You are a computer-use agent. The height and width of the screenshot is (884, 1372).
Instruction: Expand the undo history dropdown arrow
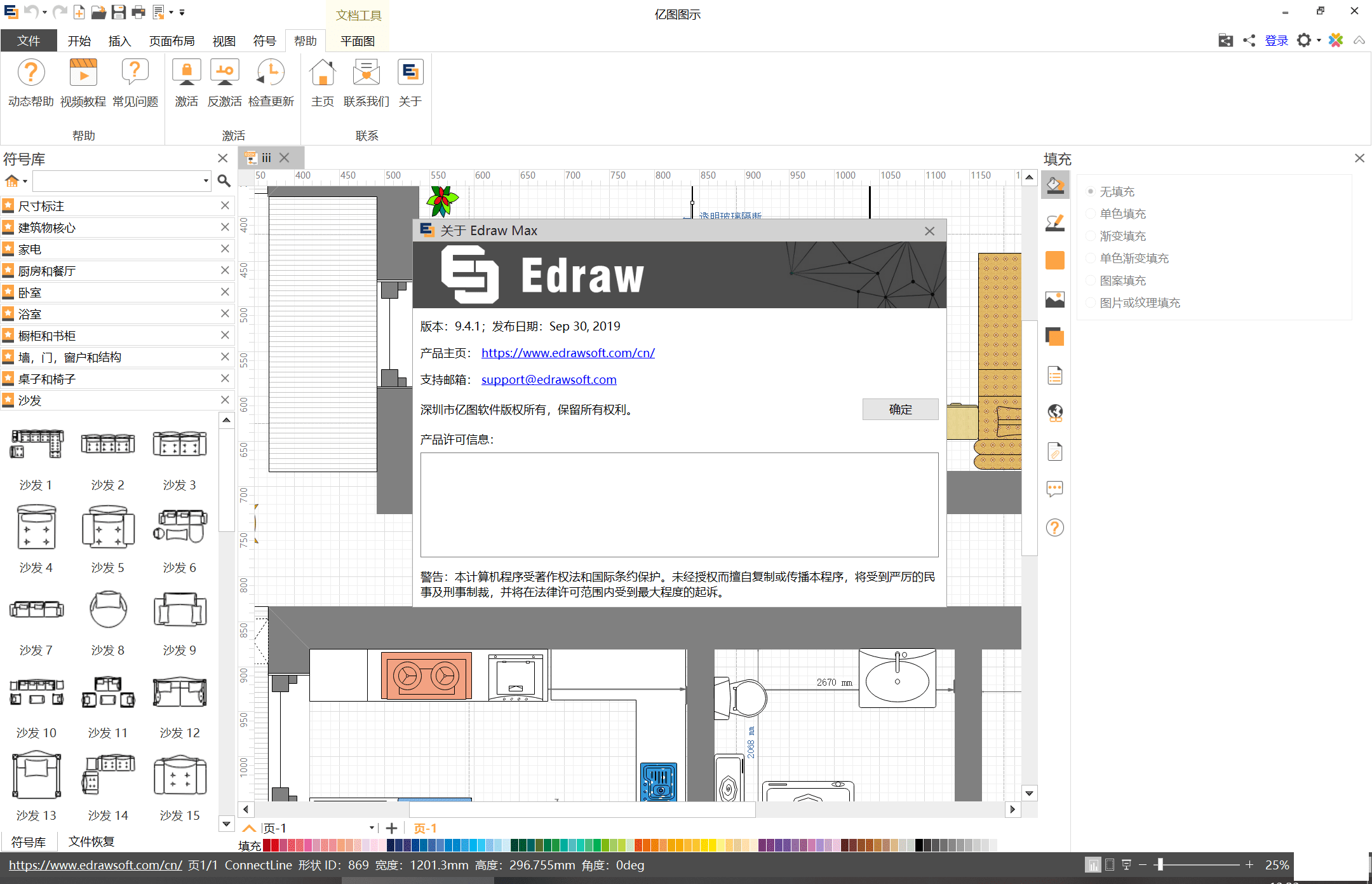pos(44,12)
